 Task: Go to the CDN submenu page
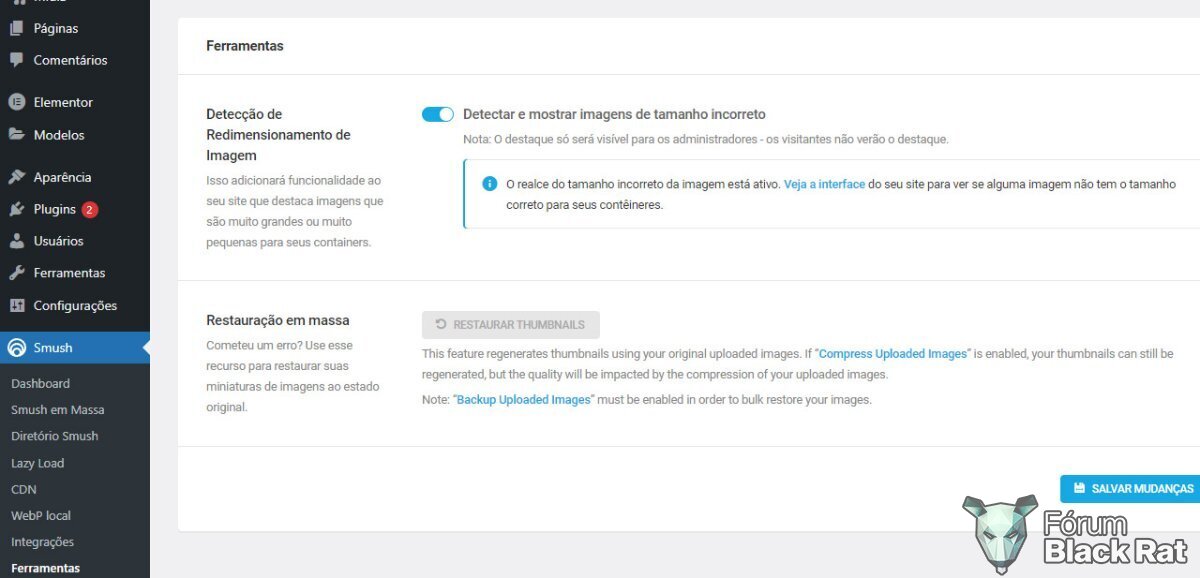pyautogui.click(x=23, y=489)
